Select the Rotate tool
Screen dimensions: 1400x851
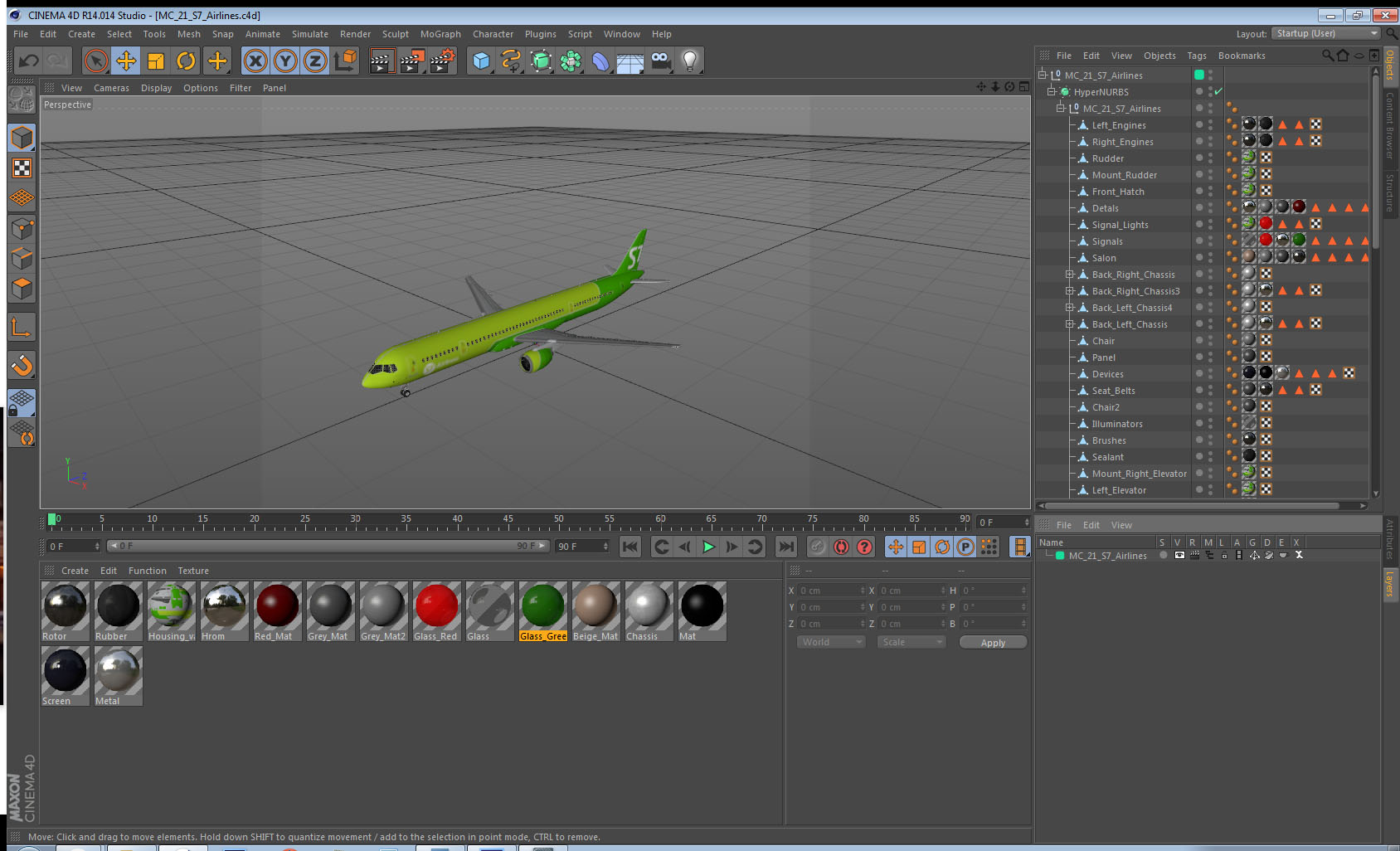point(186,61)
